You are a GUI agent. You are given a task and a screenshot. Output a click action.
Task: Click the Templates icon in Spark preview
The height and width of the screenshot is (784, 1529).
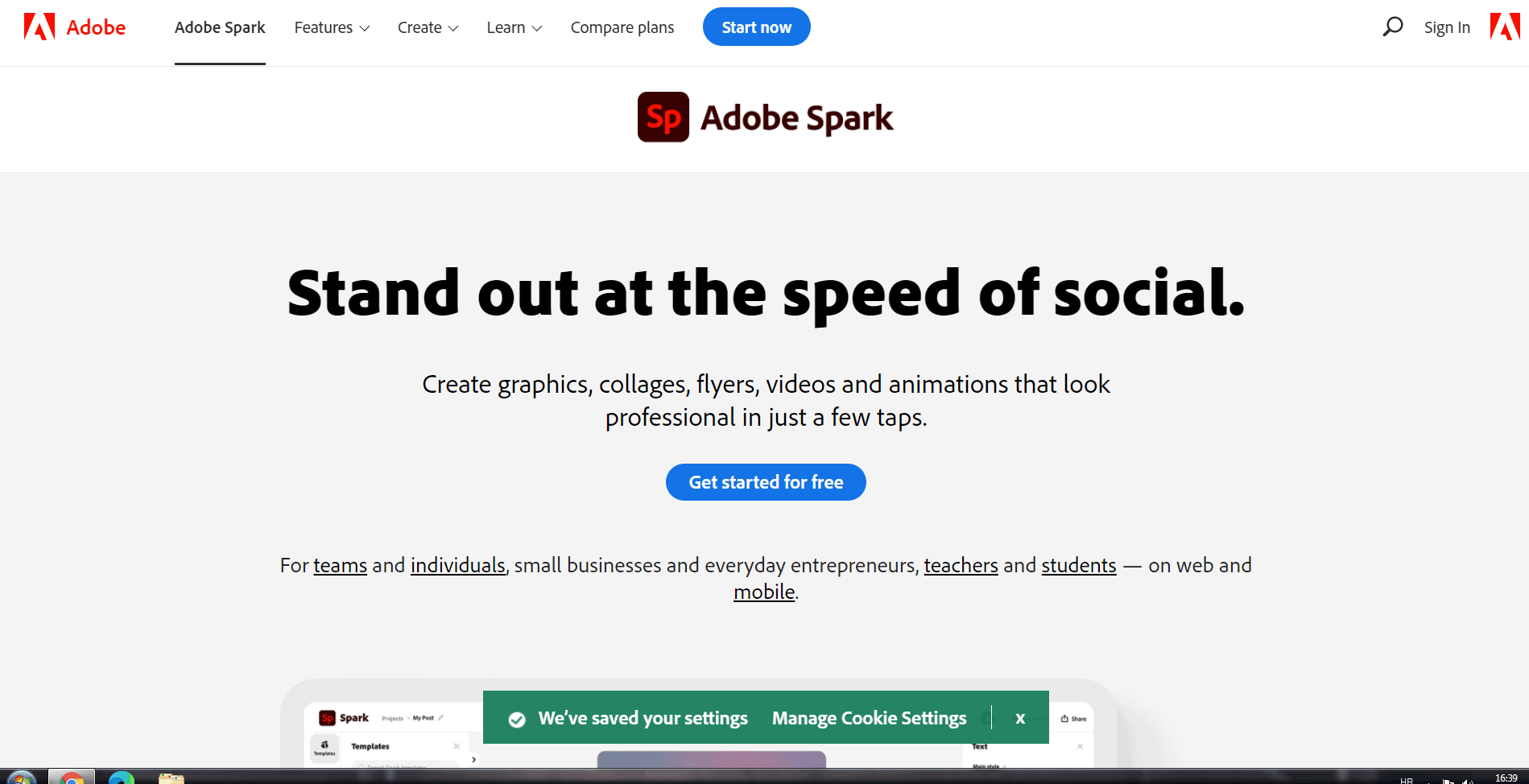(x=324, y=748)
